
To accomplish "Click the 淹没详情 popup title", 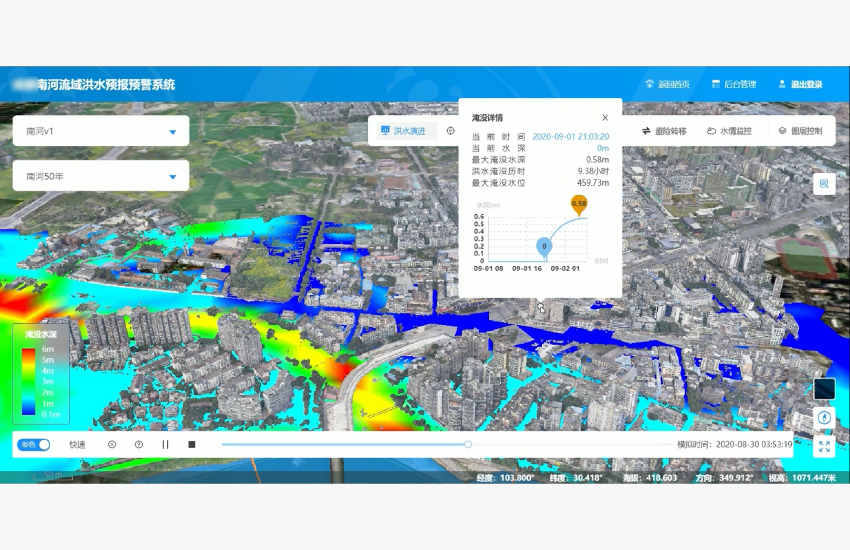I will tap(487, 118).
